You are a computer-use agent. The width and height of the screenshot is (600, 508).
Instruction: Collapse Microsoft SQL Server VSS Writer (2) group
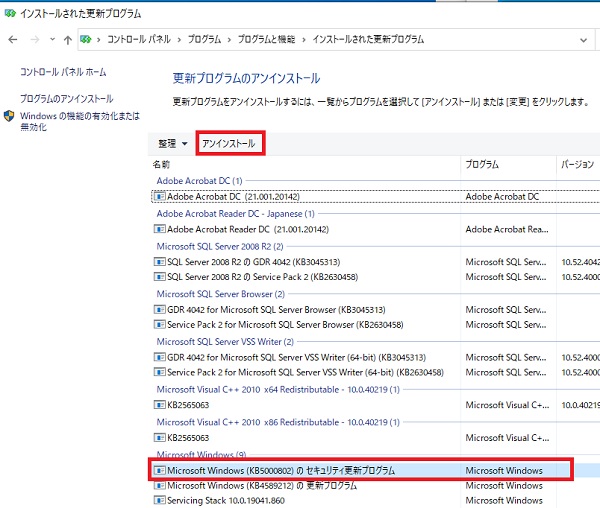[225, 342]
